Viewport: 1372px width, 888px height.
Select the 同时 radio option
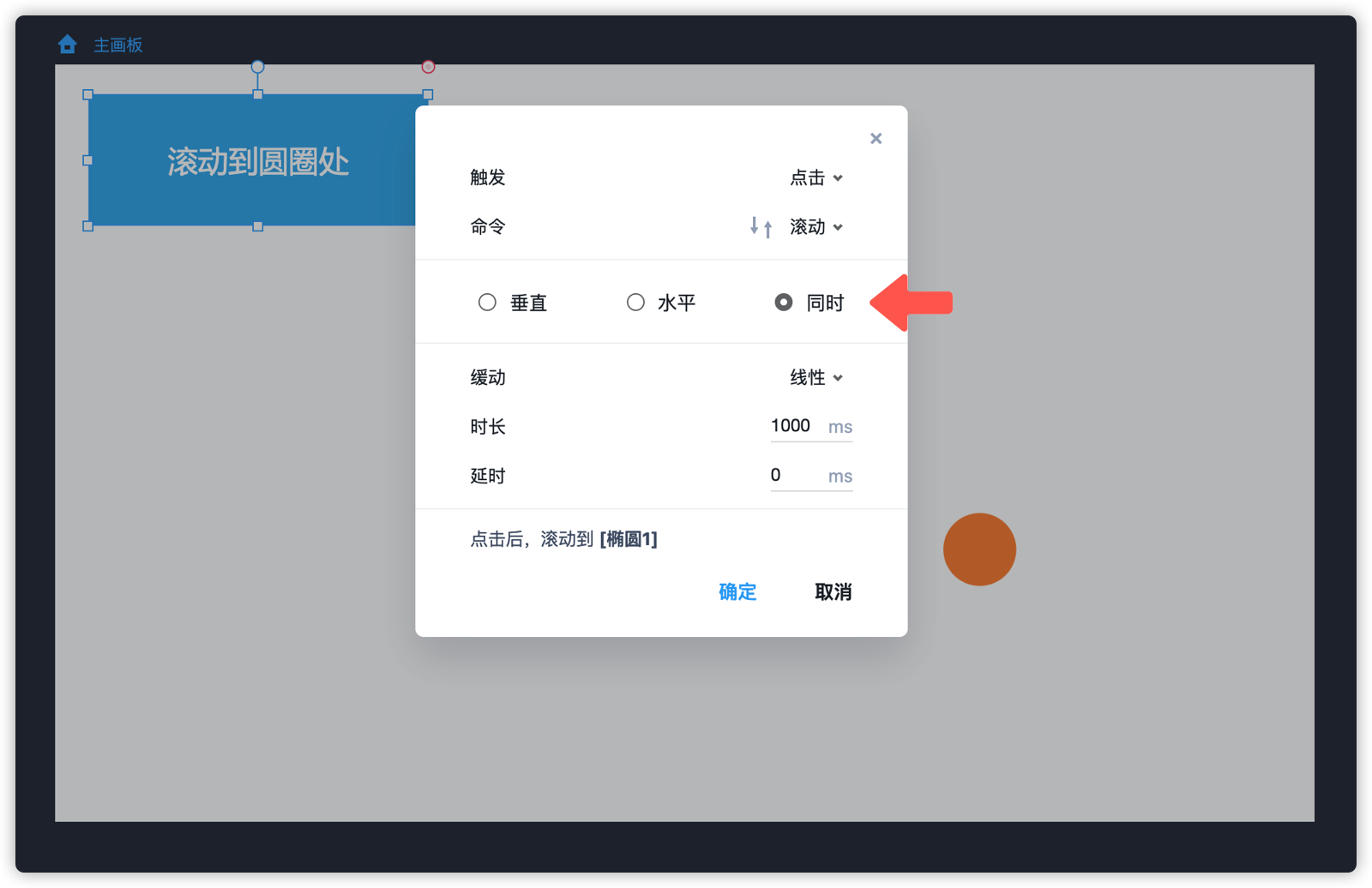(x=783, y=303)
